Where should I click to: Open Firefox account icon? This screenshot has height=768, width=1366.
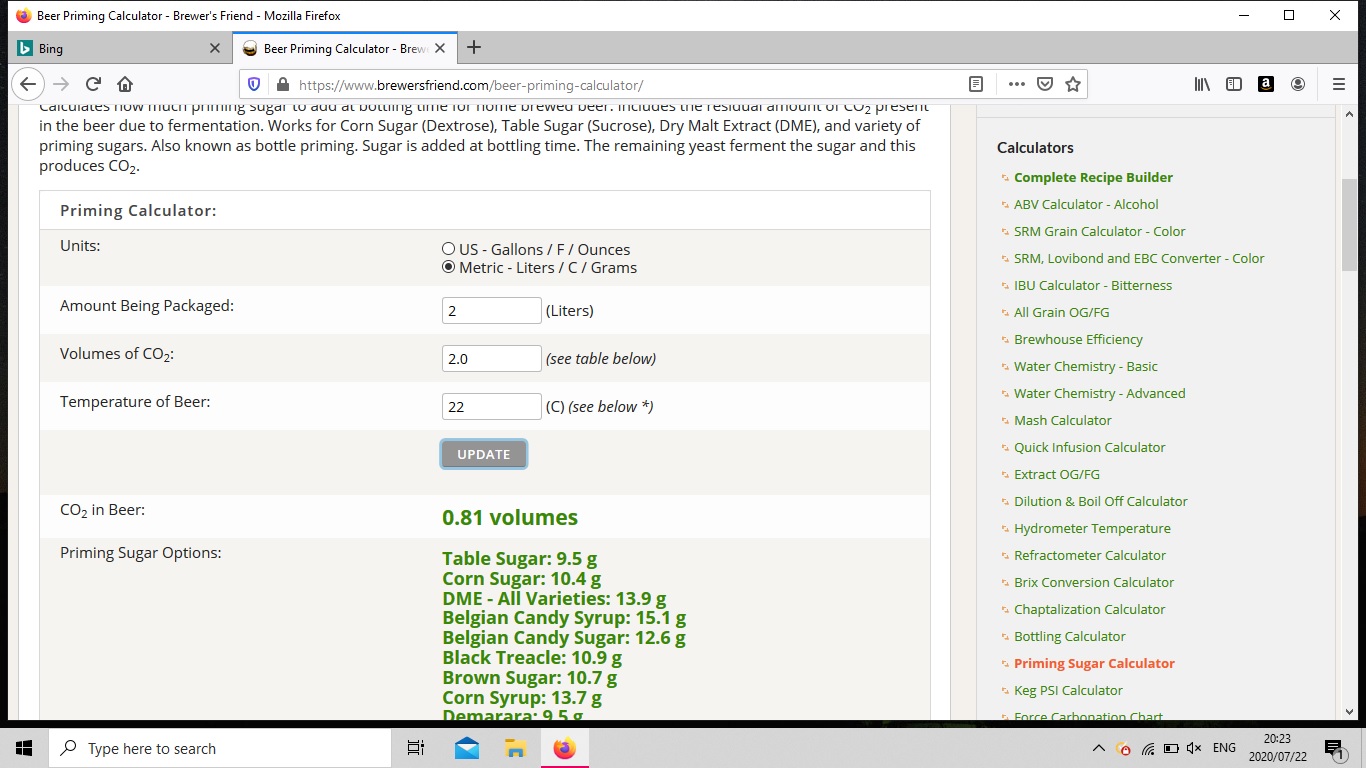pos(1298,85)
